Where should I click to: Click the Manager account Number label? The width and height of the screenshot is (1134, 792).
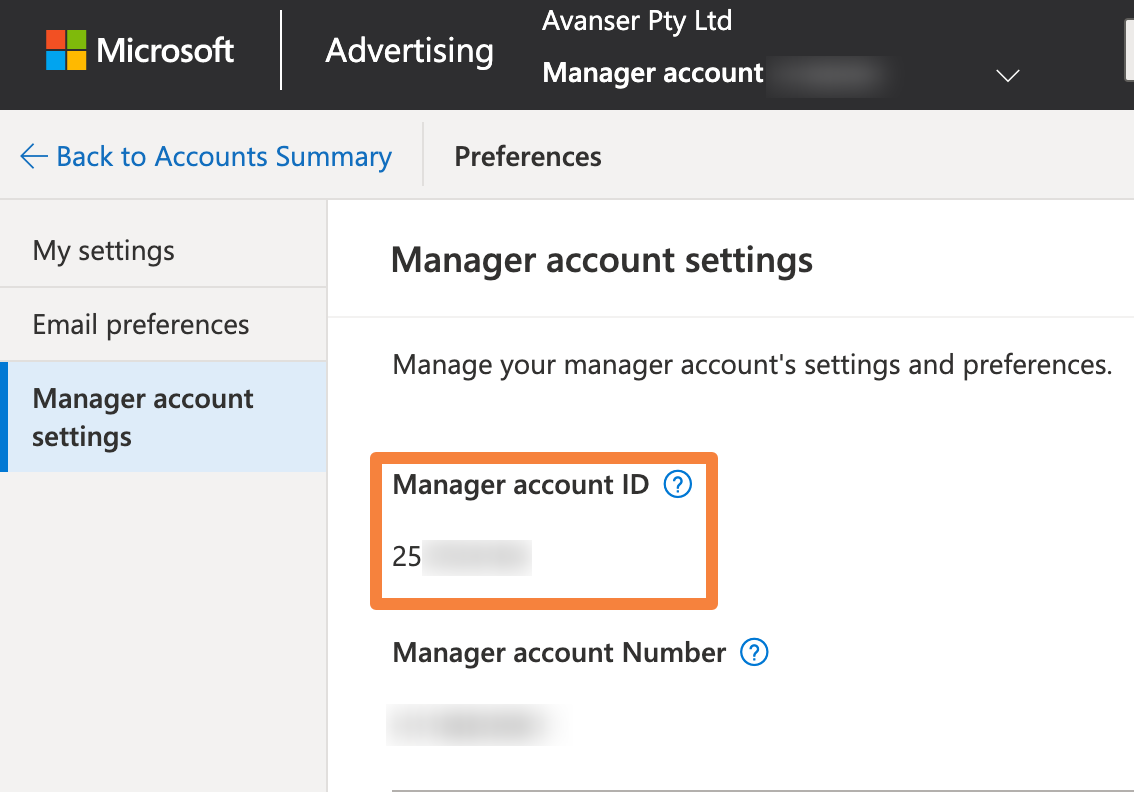click(559, 653)
